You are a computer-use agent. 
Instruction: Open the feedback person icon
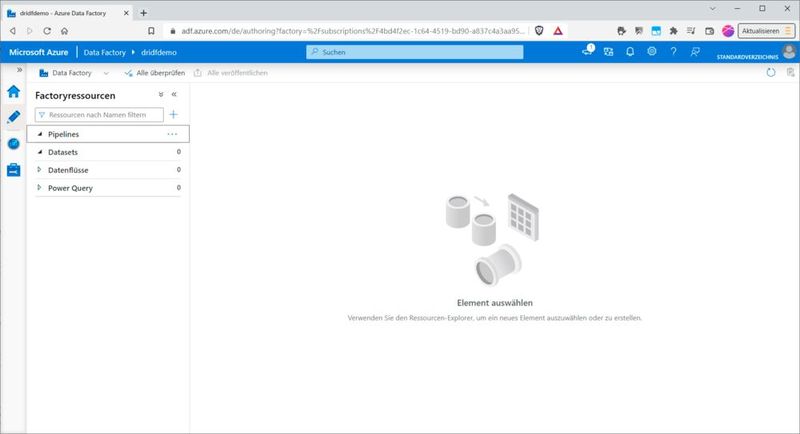695,52
